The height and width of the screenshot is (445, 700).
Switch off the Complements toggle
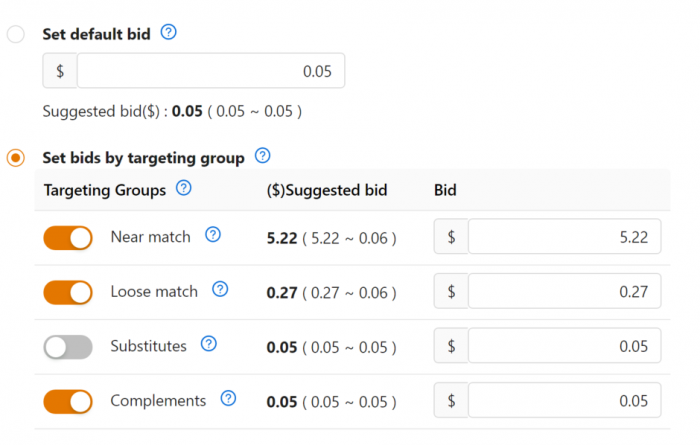tap(68, 402)
